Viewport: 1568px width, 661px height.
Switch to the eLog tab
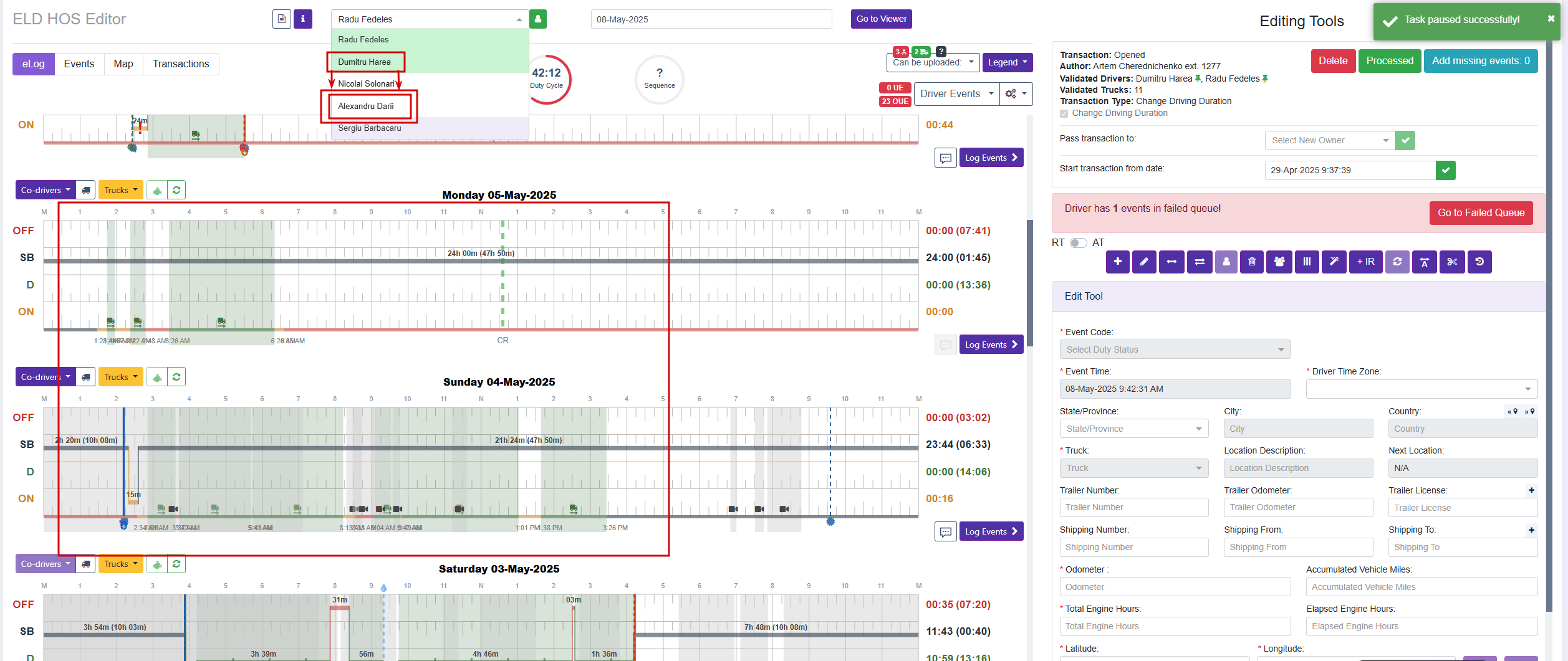point(34,64)
